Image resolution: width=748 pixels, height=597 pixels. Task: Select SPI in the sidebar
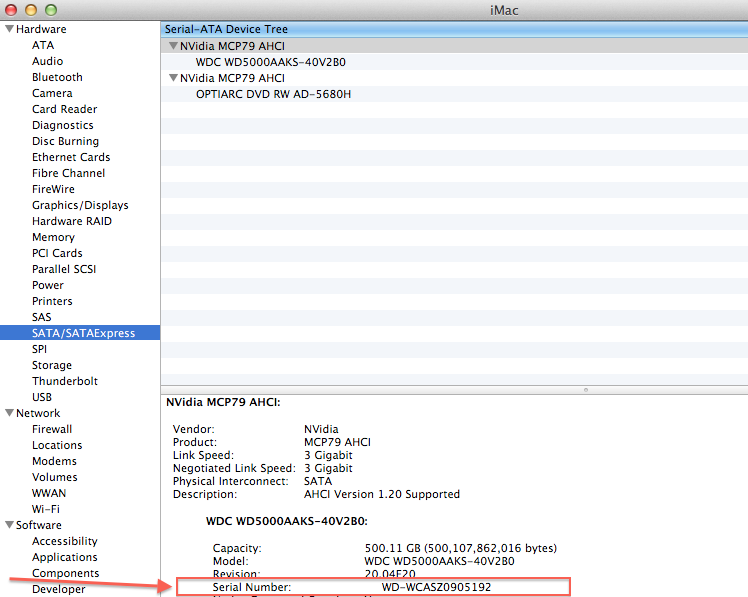coord(40,349)
